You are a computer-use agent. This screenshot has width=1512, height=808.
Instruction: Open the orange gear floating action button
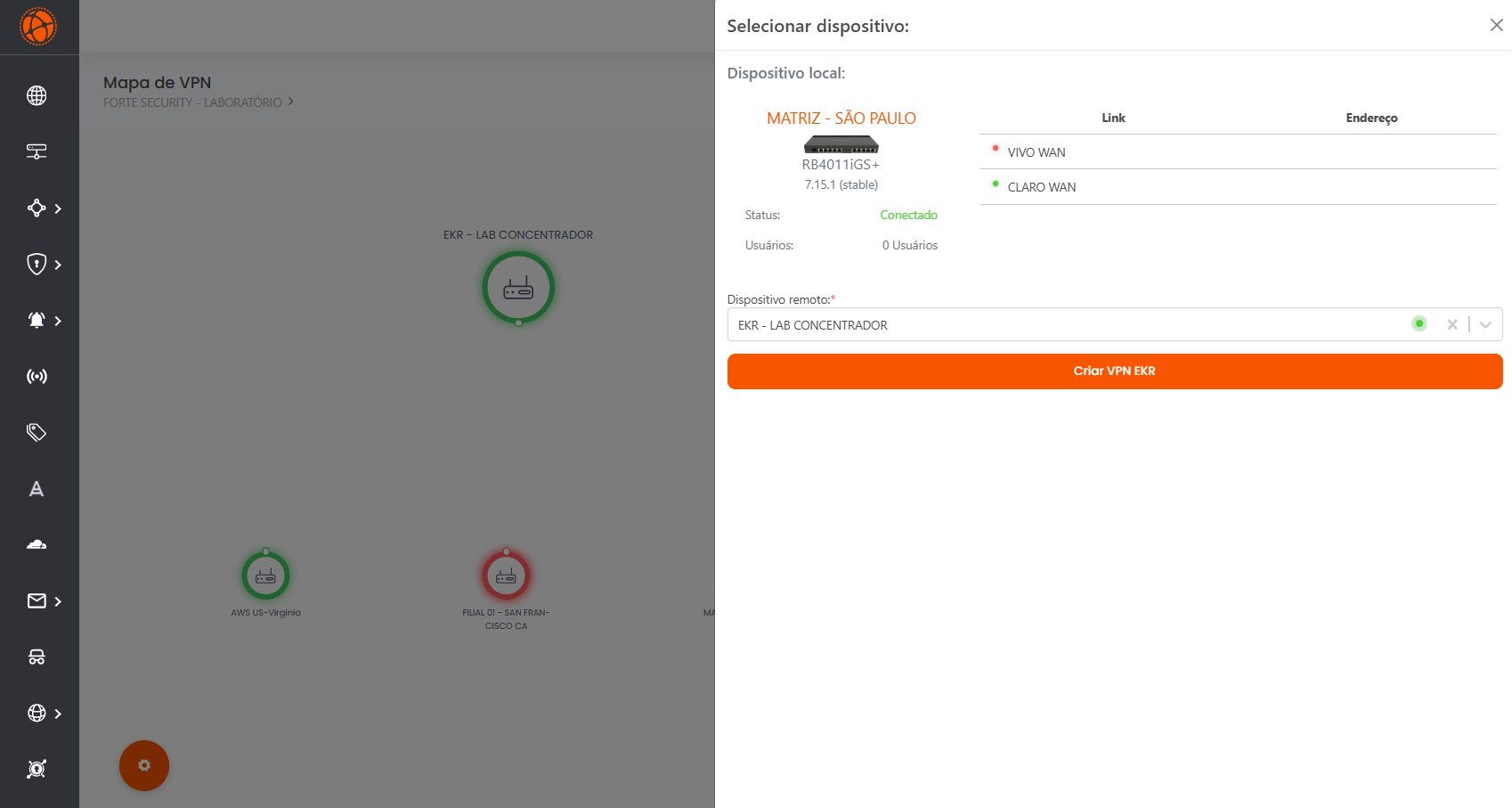(144, 765)
